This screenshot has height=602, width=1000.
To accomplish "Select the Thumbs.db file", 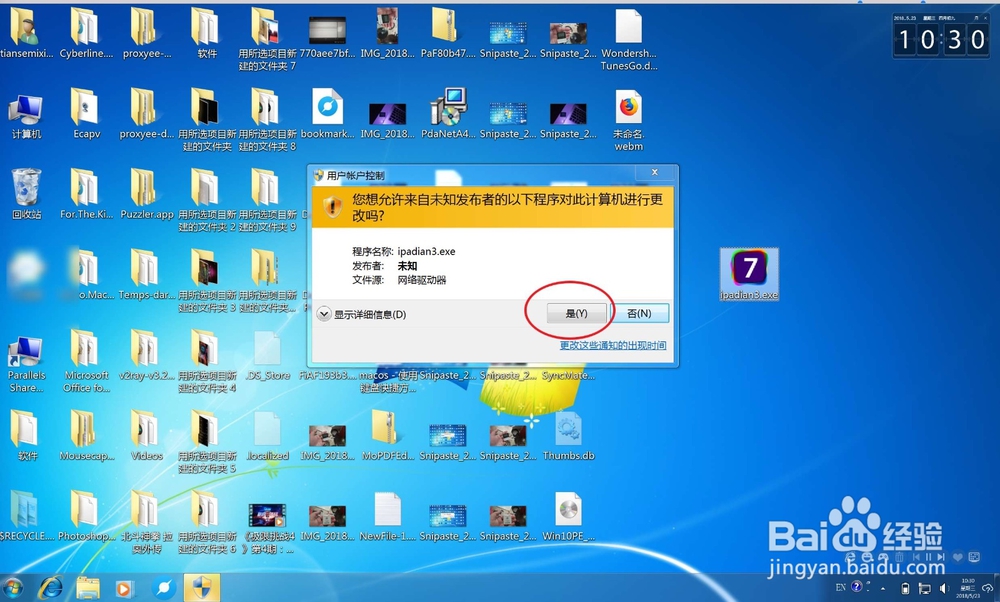I will click(568, 436).
